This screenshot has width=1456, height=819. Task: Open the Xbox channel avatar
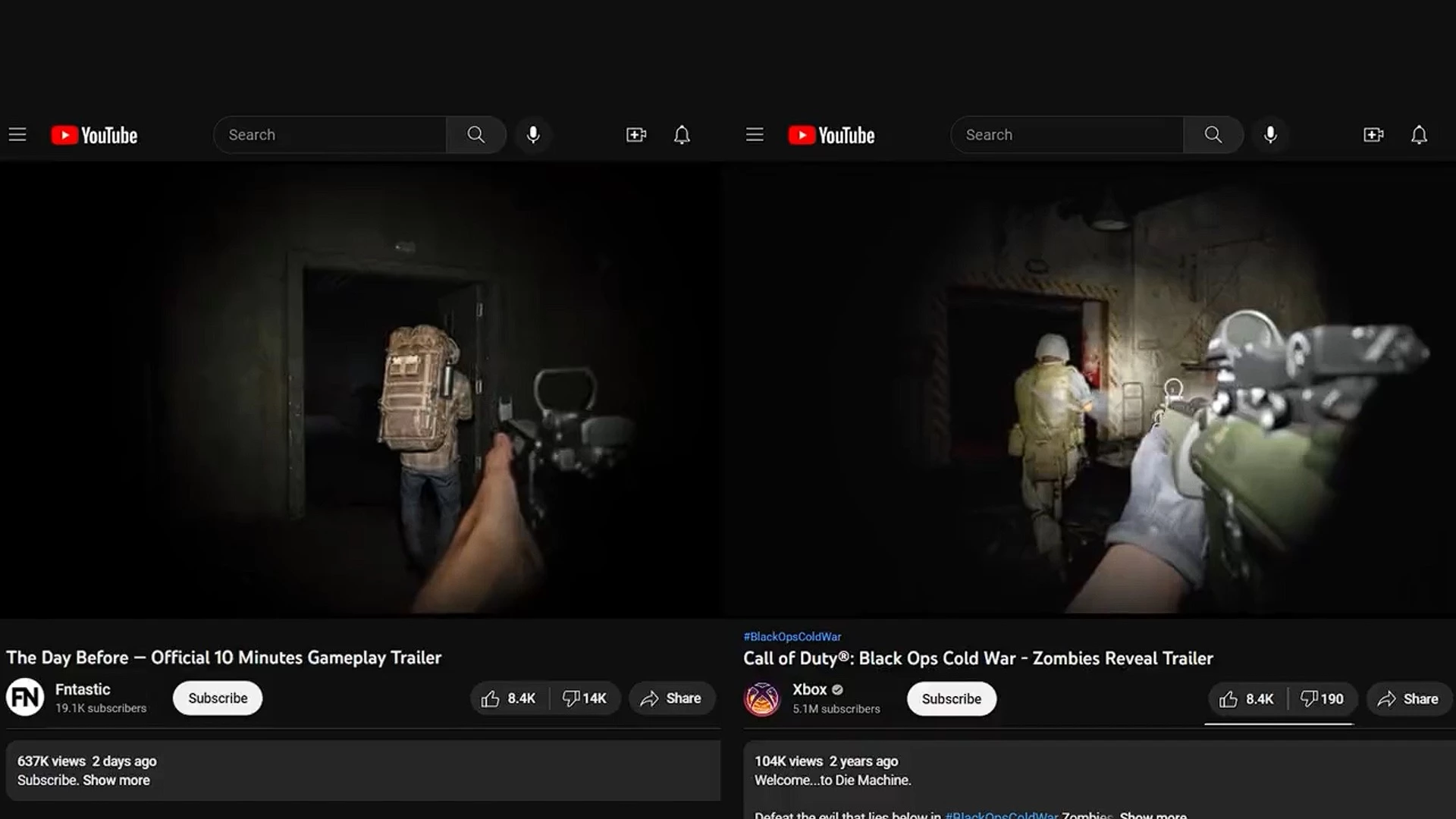point(762,699)
